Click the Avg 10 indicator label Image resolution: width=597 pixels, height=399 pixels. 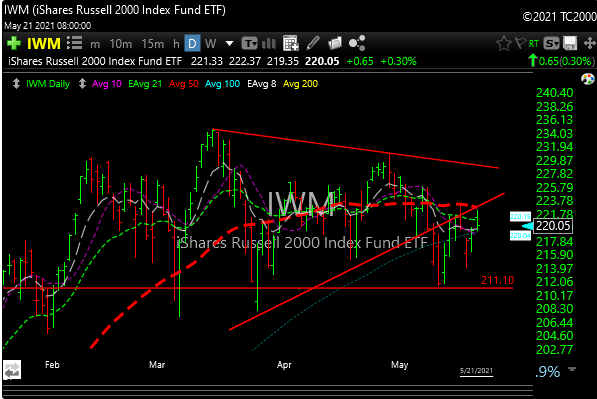click(x=107, y=84)
